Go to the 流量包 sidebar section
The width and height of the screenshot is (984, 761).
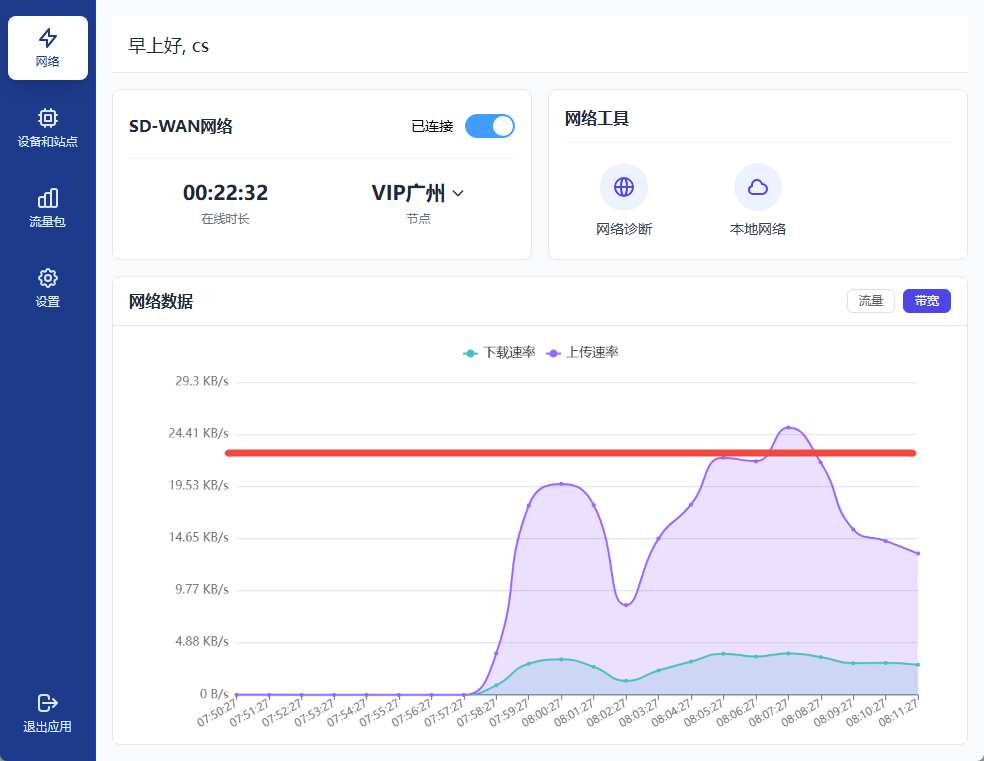48,208
